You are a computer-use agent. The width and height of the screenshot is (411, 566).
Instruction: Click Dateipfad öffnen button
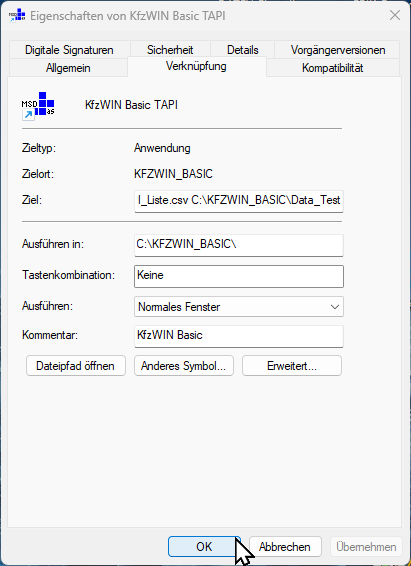pyautogui.click(x=76, y=366)
